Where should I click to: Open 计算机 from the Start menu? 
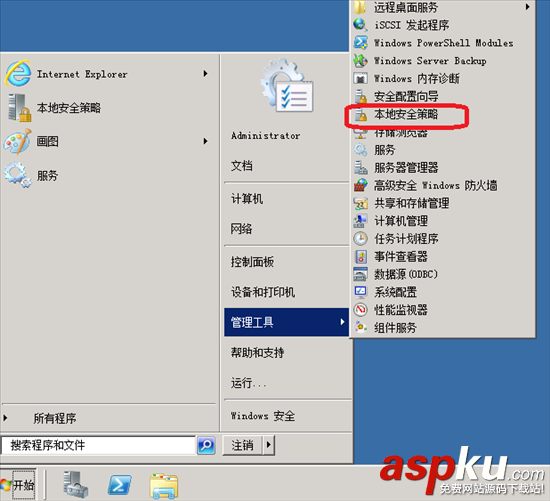(247, 199)
